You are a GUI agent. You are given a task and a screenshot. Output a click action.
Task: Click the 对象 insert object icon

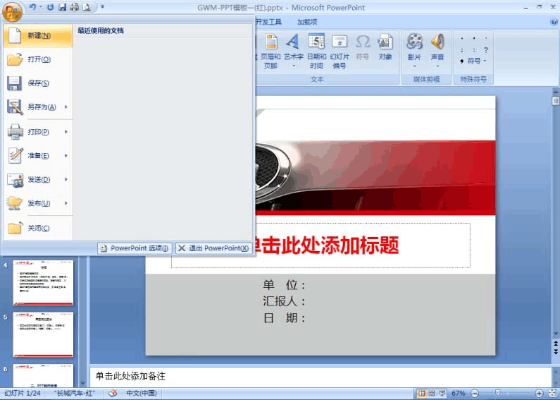pyautogui.click(x=385, y=42)
